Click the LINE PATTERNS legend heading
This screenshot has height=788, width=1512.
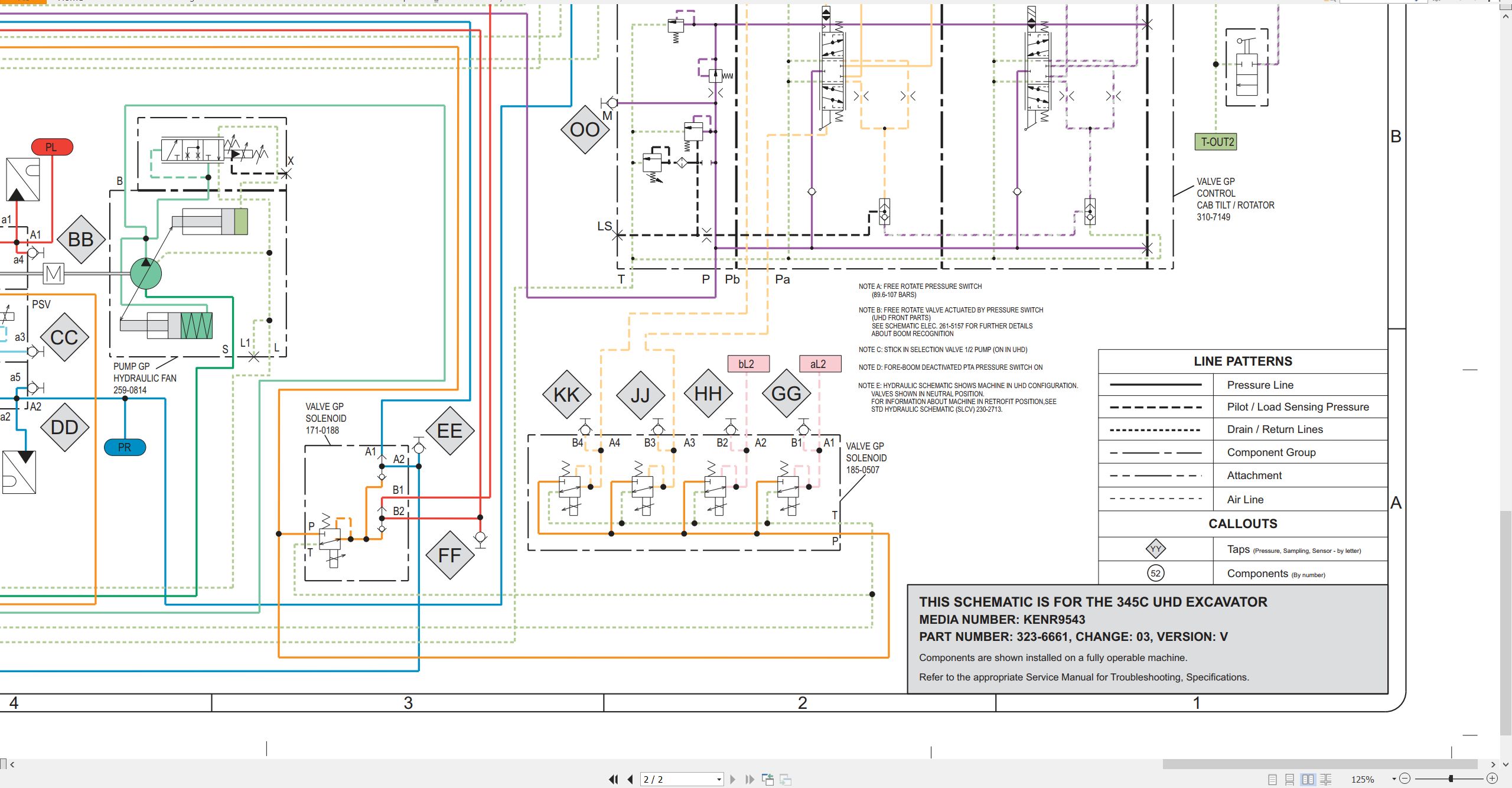click(x=1243, y=361)
